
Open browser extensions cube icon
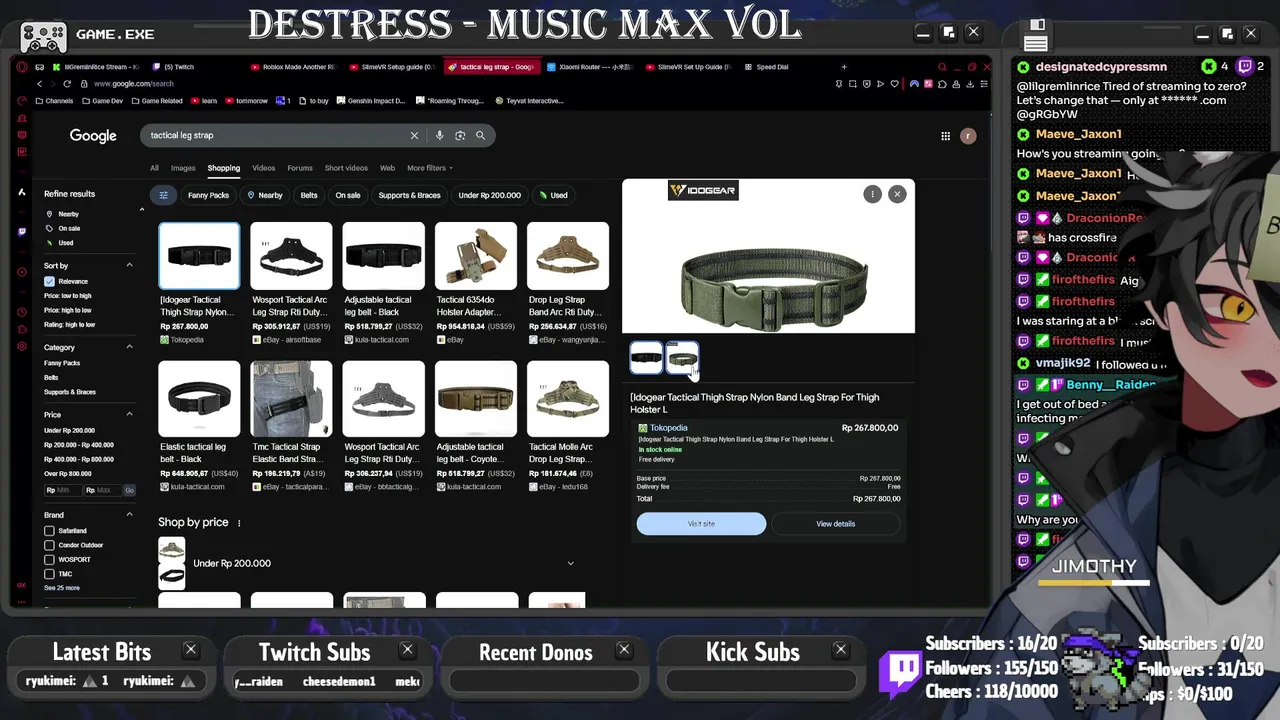(x=943, y=84)
